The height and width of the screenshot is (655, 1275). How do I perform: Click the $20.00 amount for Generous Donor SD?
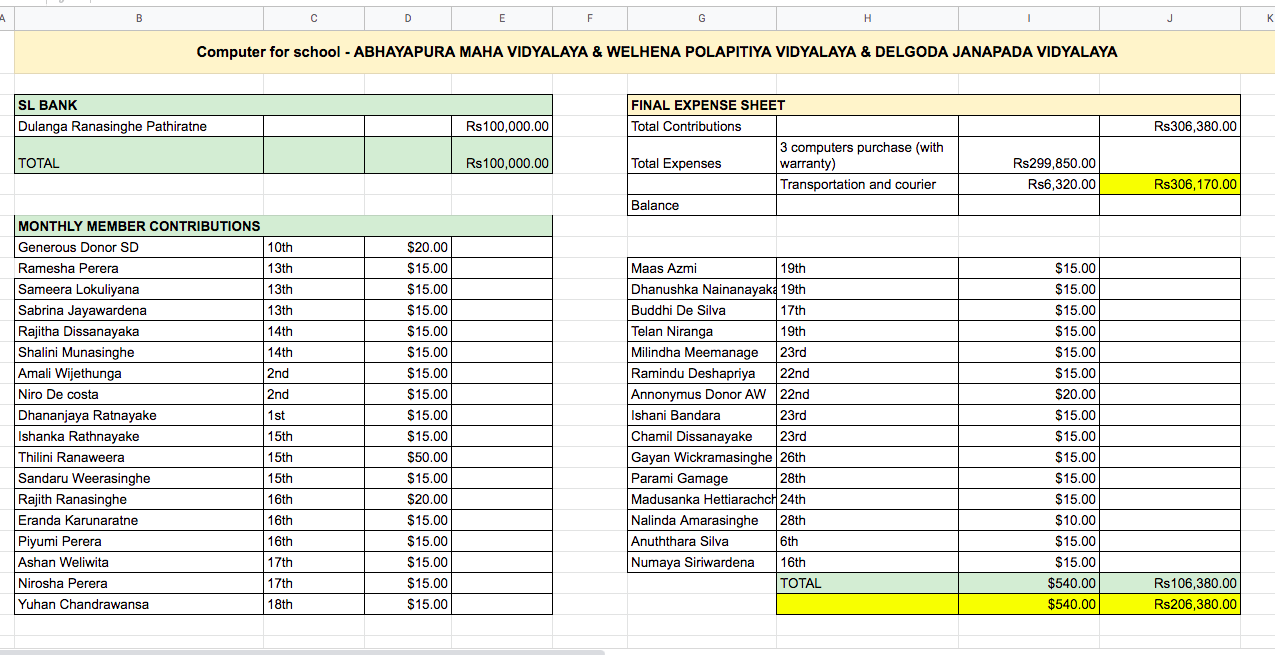(x=408, y=247)
